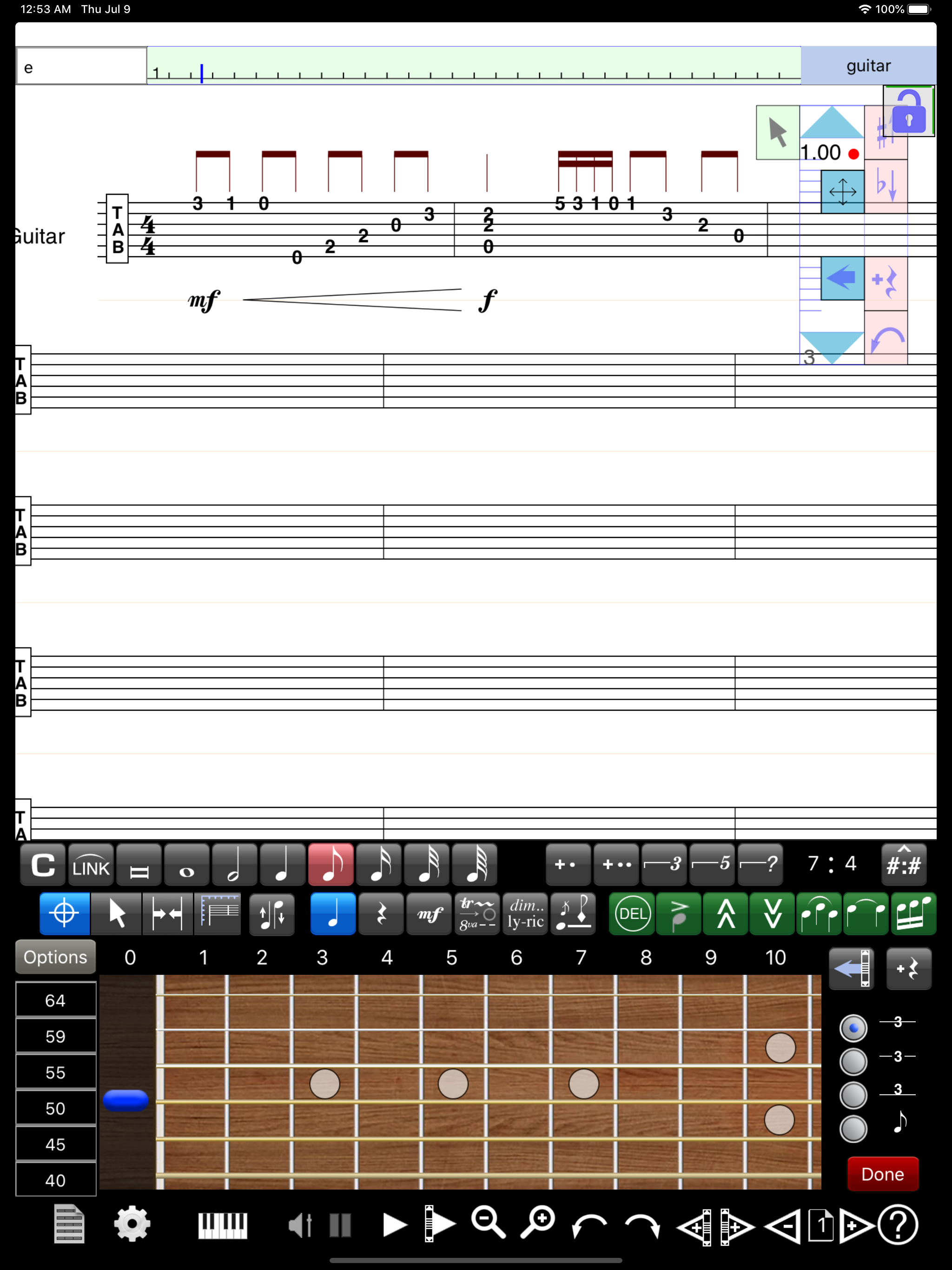The width and height of the screenshot is (952, 1270).
Task: Click the zoom out magnifier
Action: coord(488,1223)
